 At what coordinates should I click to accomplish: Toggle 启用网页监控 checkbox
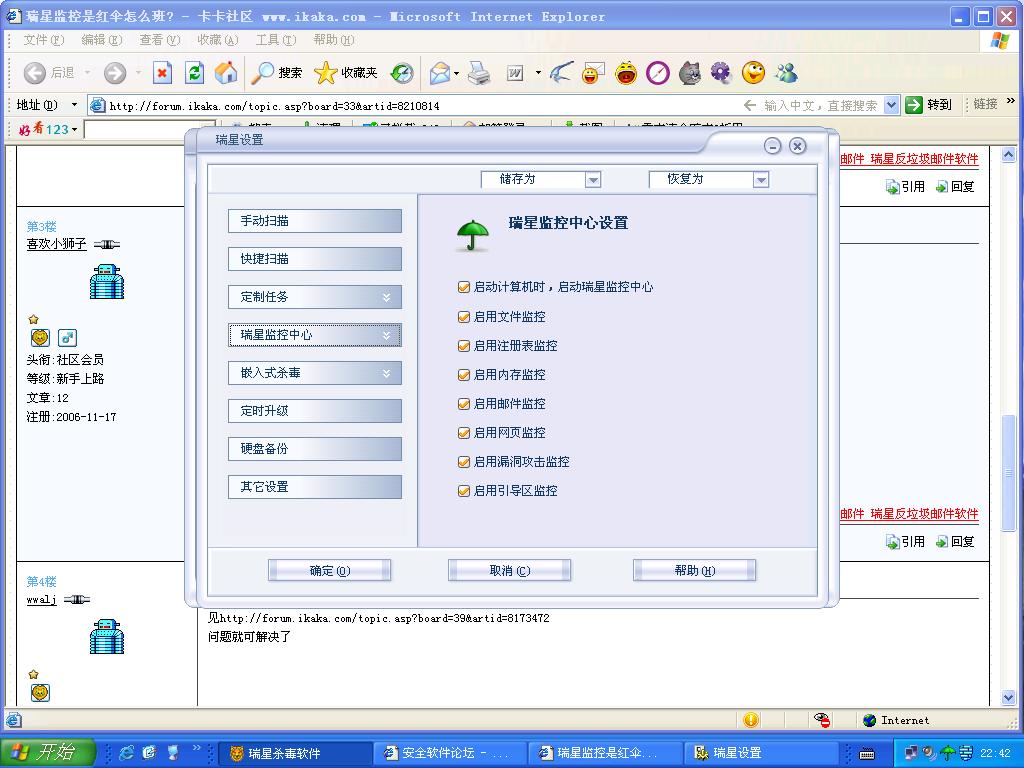tap(464, 432)
